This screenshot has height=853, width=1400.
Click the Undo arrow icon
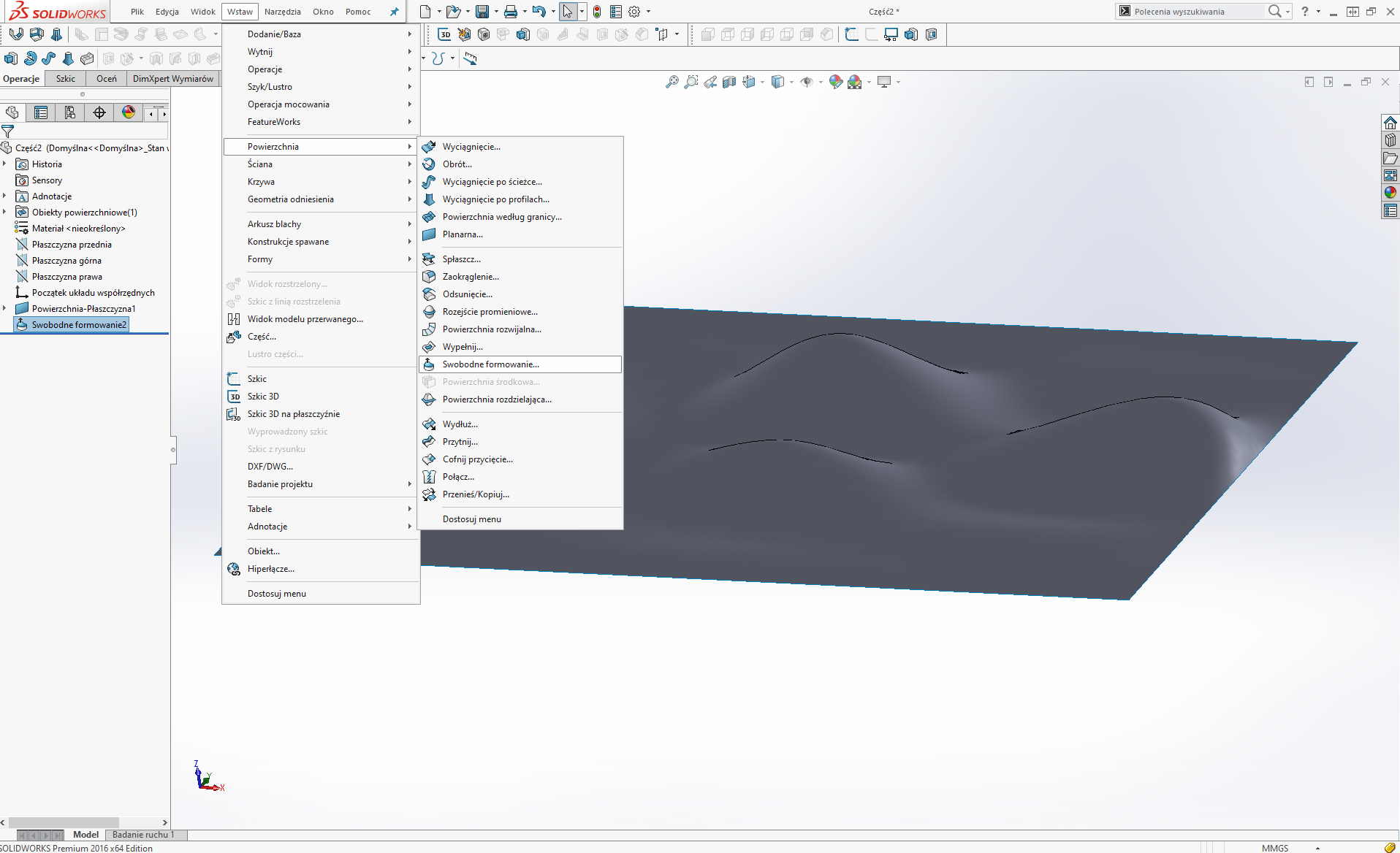[539, 12]
